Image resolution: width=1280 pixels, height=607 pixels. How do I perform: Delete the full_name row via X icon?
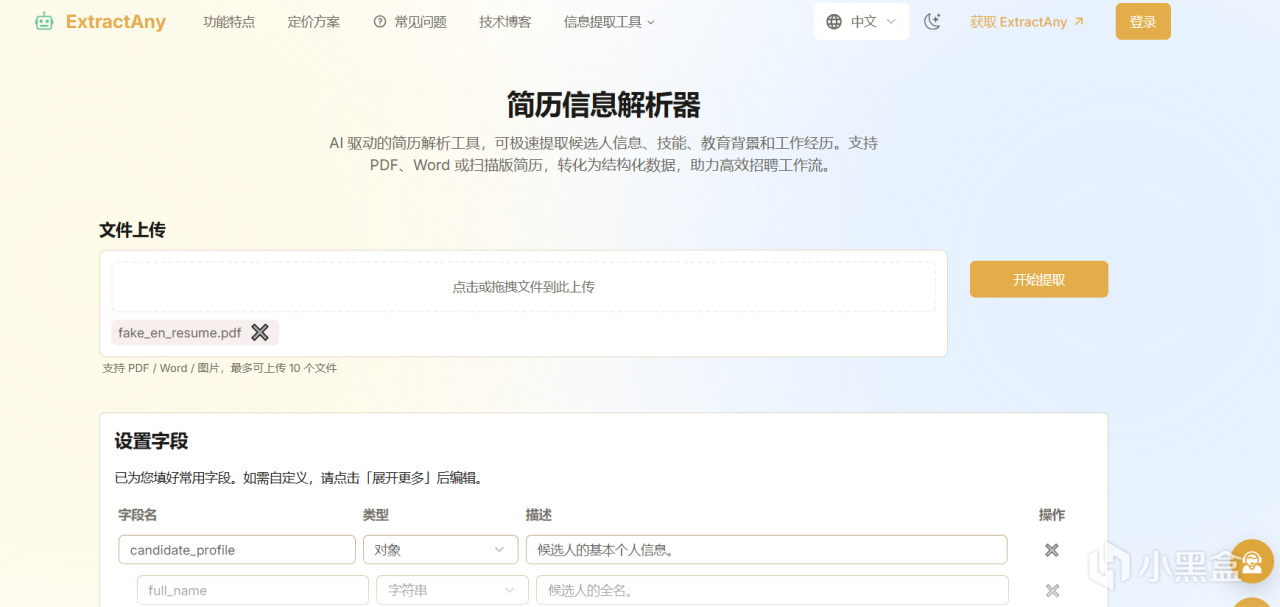coord(1052,590)
